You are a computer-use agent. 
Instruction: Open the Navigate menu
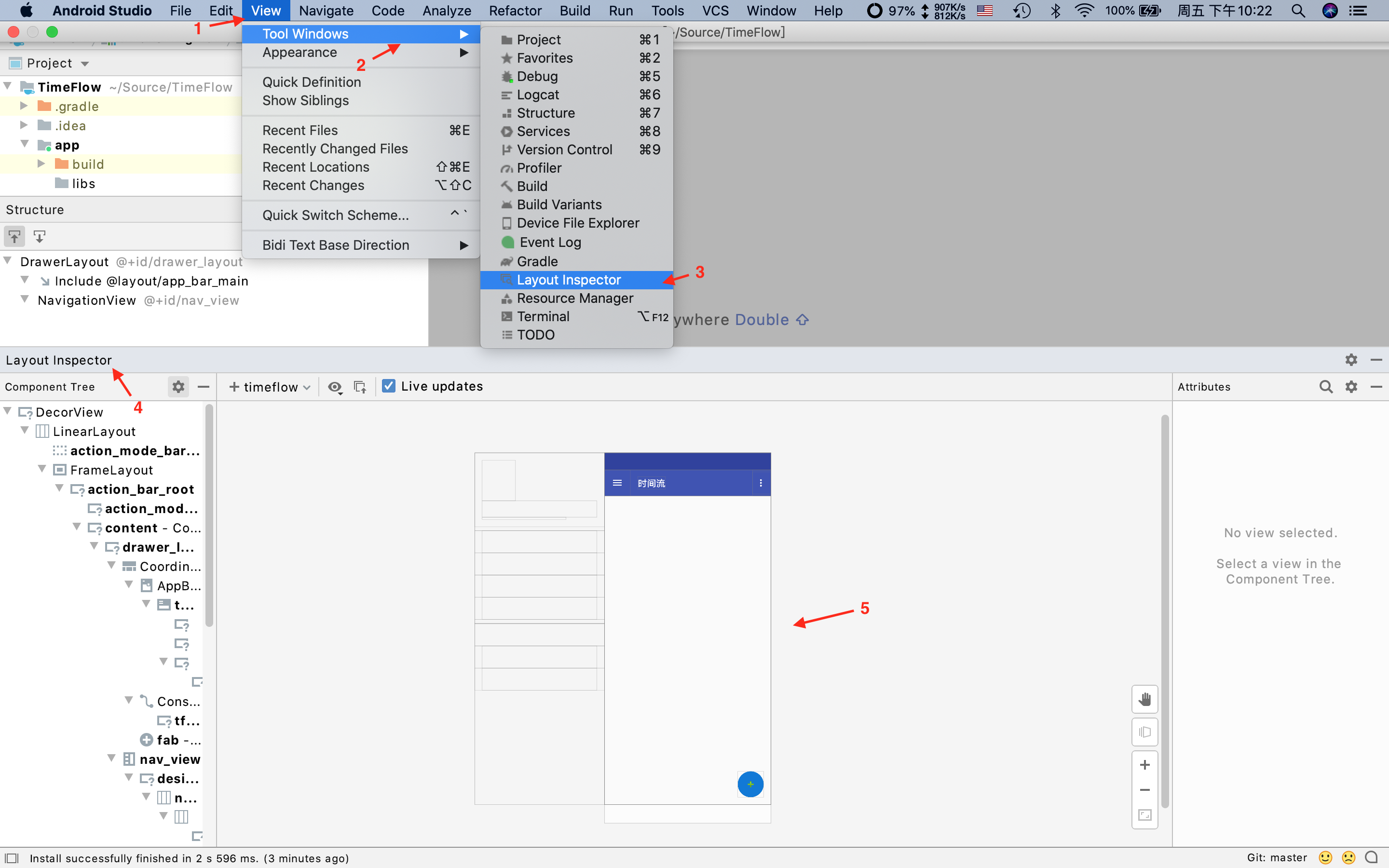click(x=326, y=10)
